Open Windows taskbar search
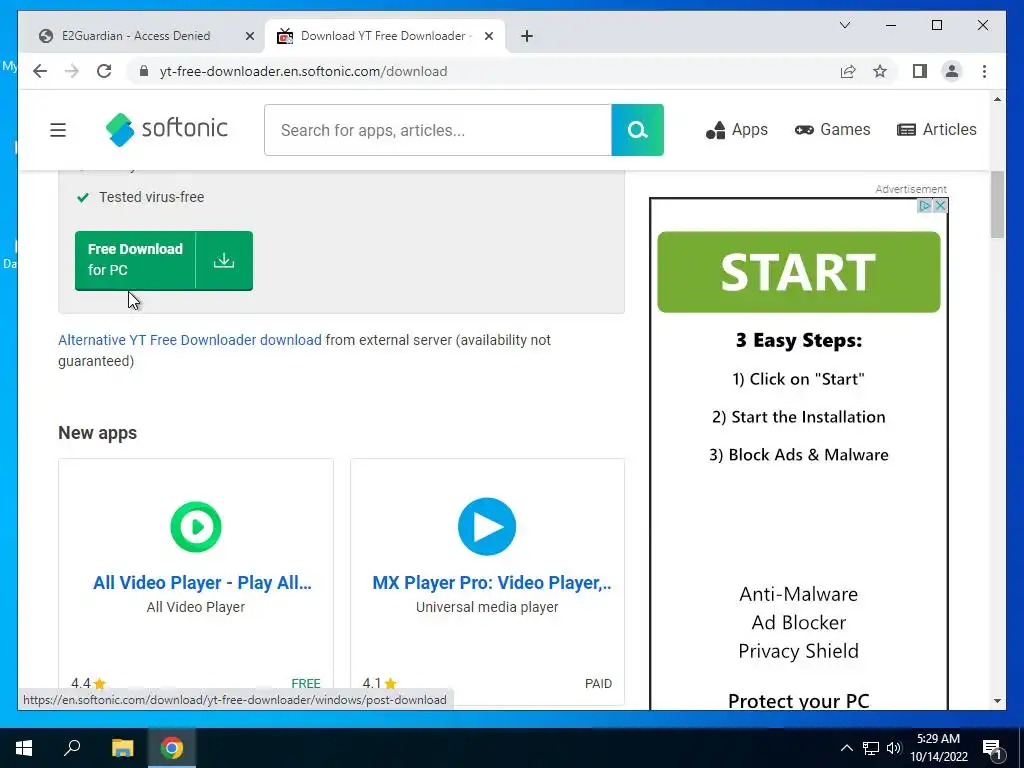 [72, 748]
